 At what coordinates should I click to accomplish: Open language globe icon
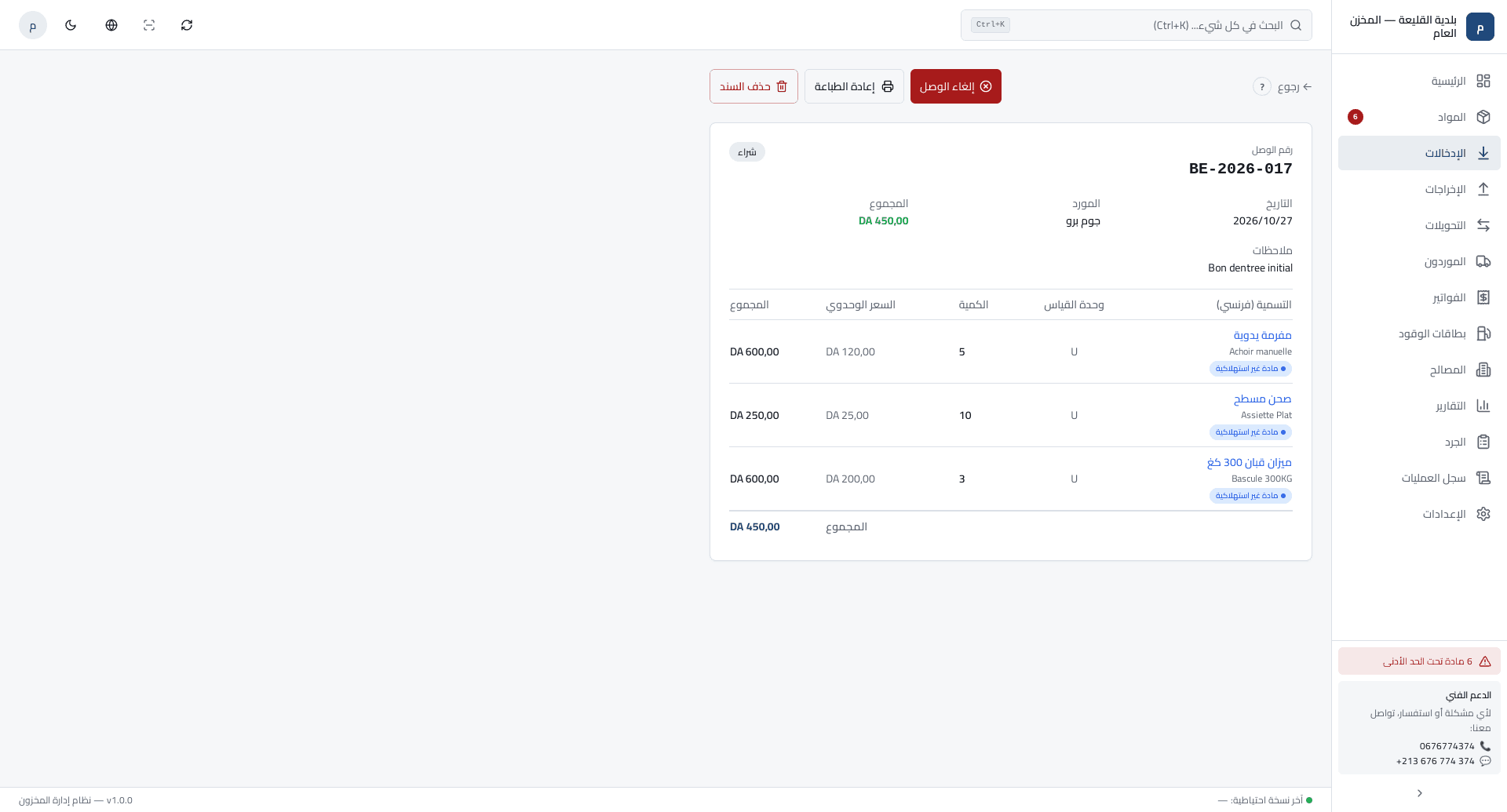(111, 25)
